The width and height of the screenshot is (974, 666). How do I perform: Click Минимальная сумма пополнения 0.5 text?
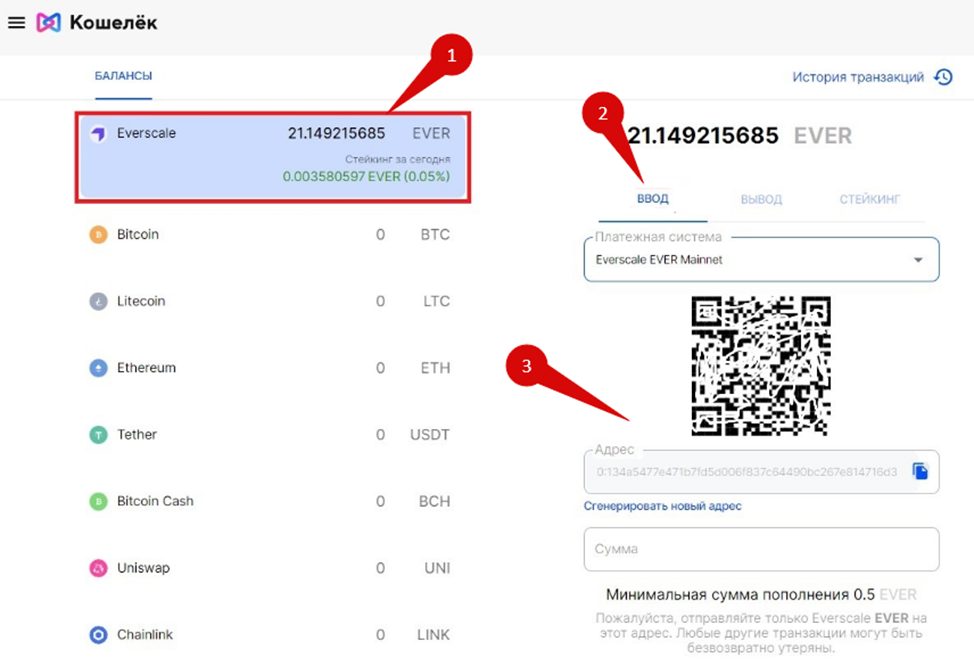[740, 595]
